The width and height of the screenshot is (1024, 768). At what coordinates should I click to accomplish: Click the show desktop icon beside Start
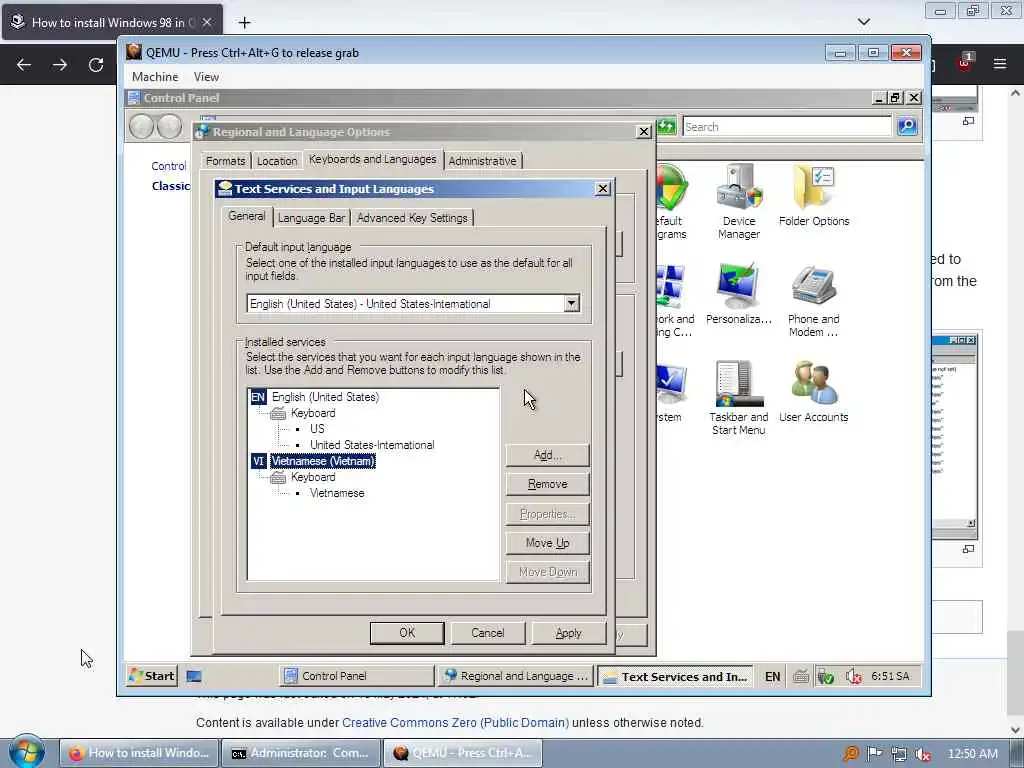194,676
